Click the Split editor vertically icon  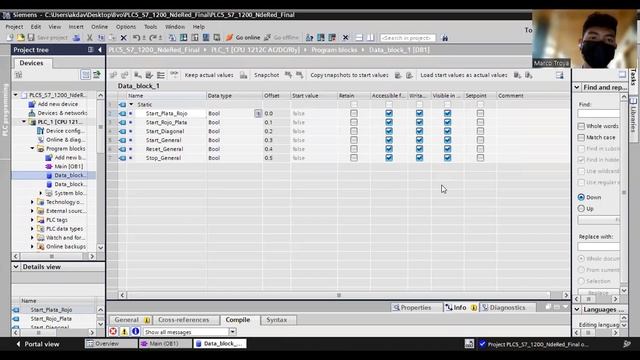(371, 38)
